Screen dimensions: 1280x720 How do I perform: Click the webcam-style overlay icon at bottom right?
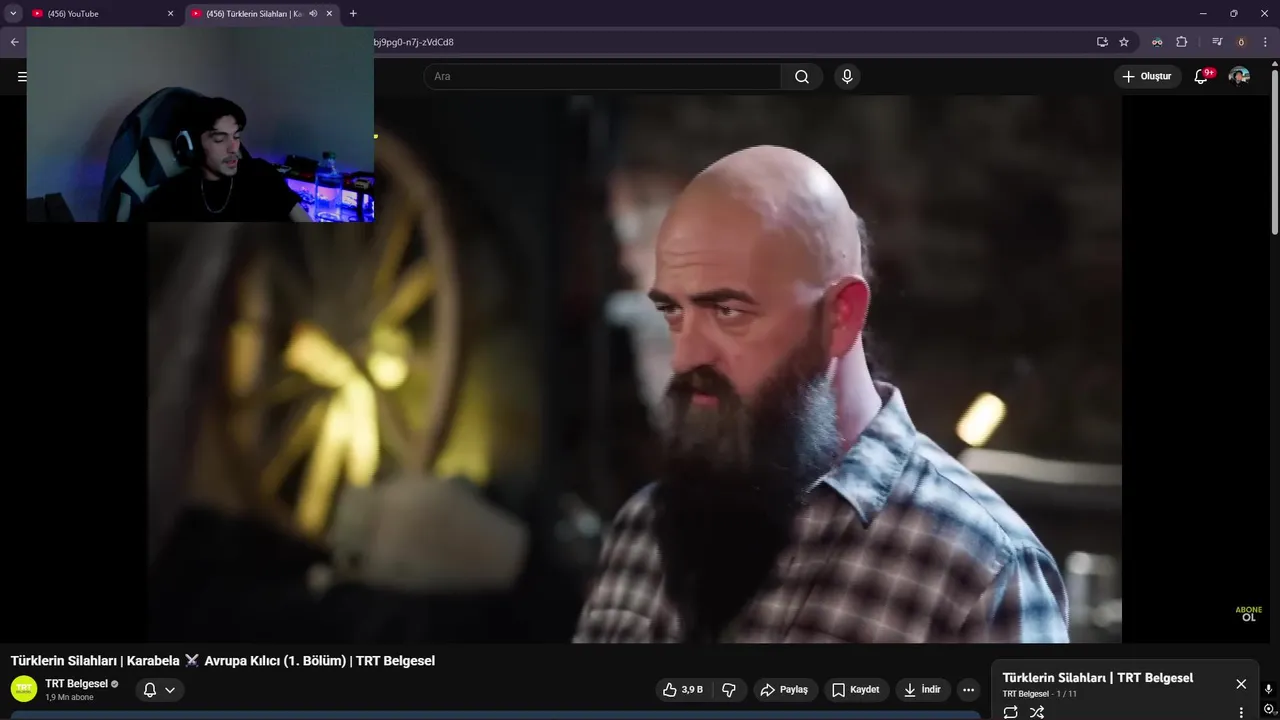click(x=1269, y=711)
